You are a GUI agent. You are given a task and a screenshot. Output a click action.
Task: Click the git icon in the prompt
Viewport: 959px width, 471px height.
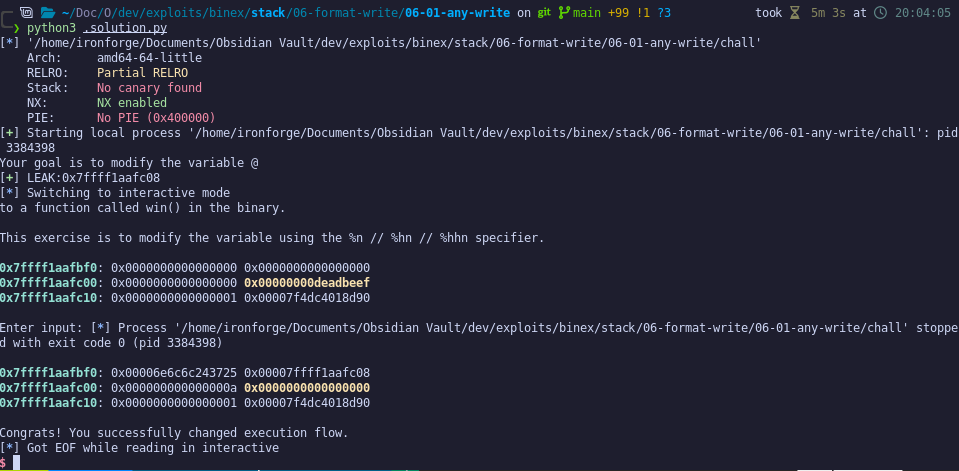click(544, 12)
